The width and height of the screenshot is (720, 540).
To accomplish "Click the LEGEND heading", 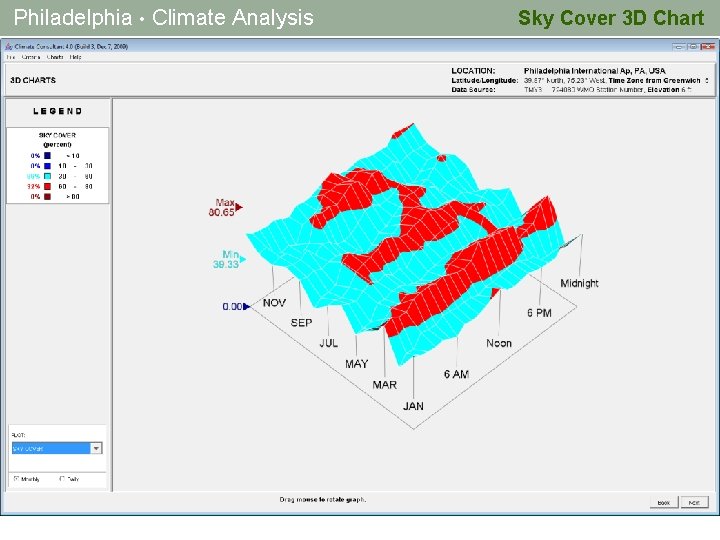I will coord(57,111).
